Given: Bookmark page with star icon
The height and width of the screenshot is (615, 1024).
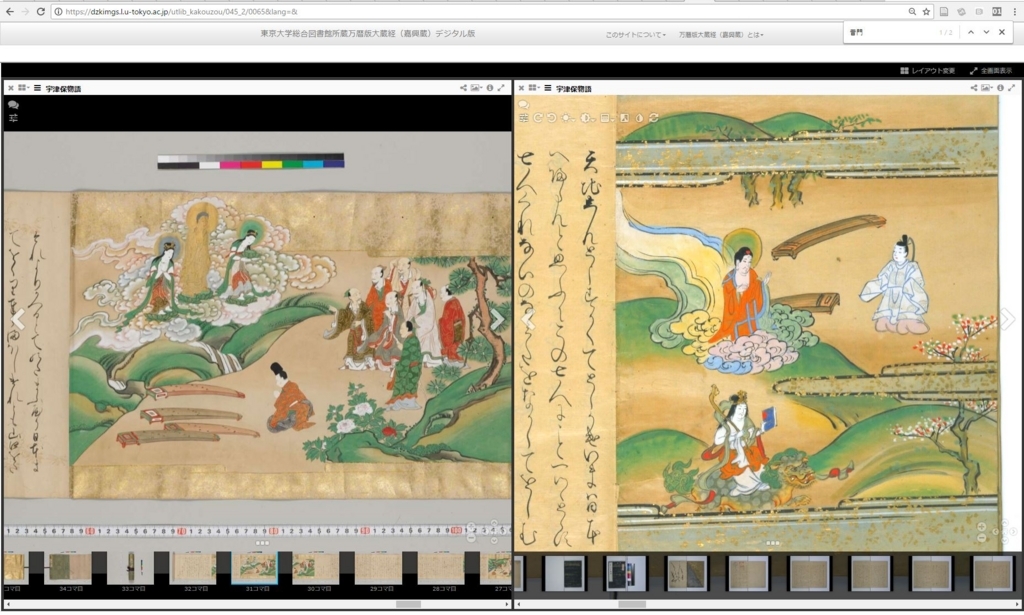Looking at the screenshot, I should point(926,12).
